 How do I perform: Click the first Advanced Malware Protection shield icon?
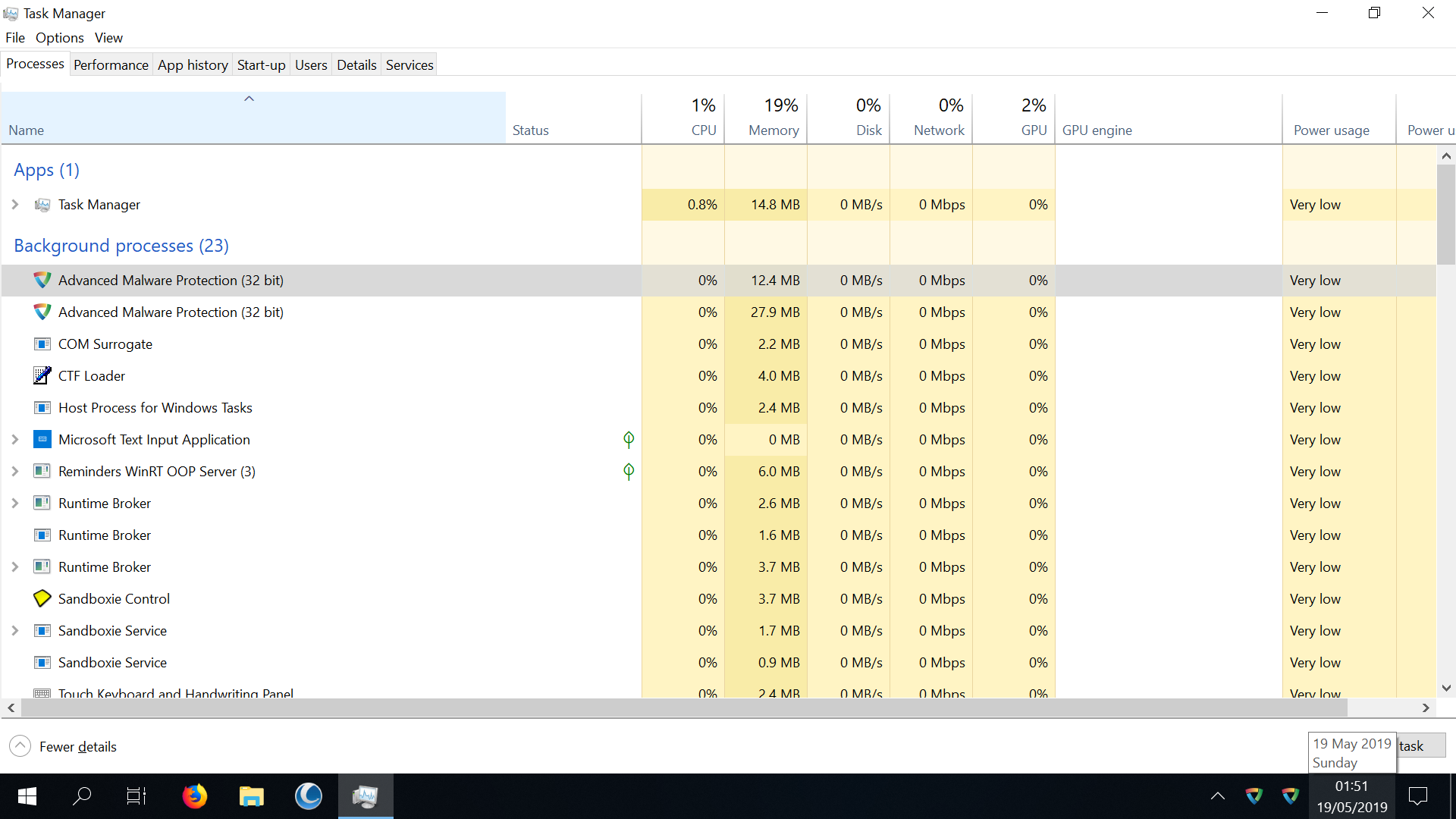(x=42, y=280)
